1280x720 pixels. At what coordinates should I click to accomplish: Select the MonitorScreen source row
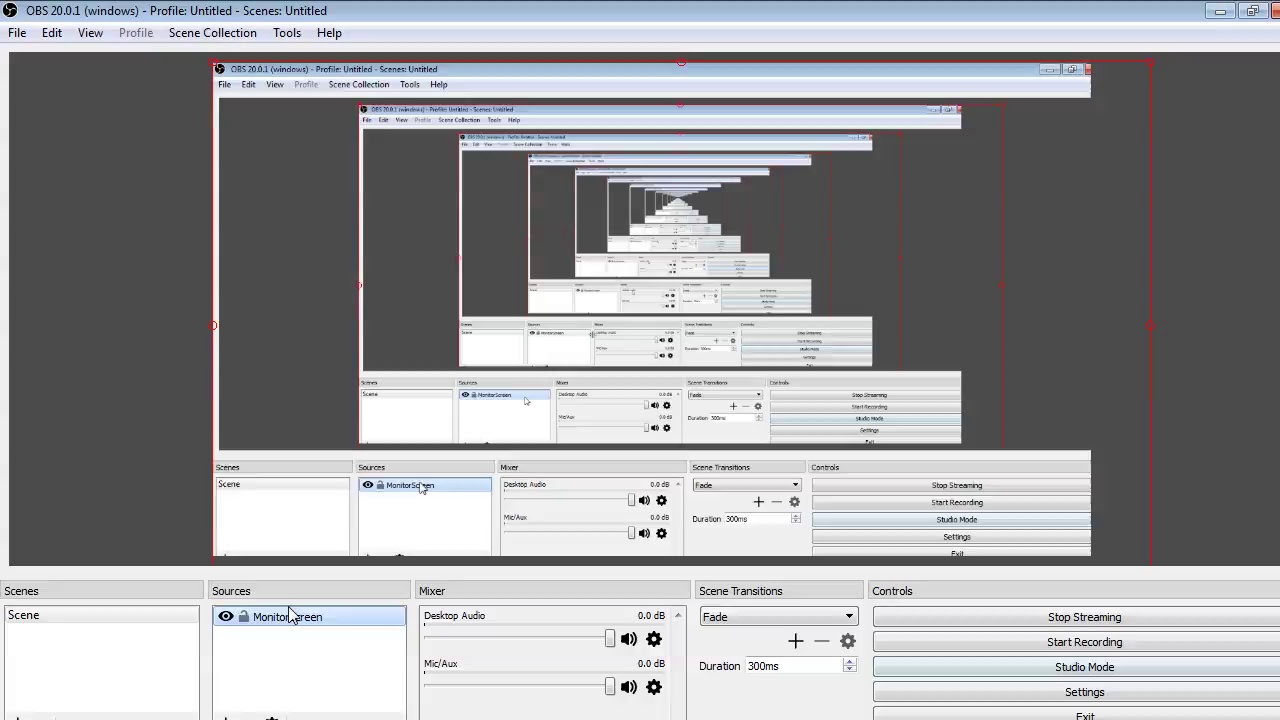pos(309,616)
